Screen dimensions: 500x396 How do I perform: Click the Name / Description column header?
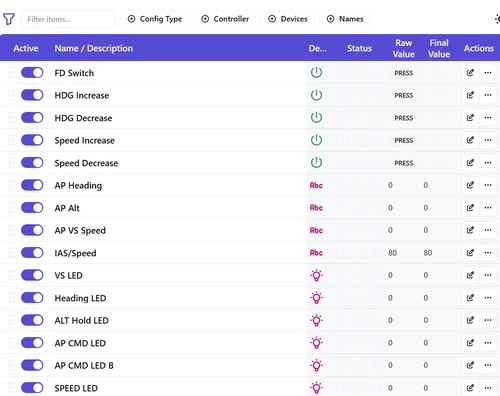94,48
